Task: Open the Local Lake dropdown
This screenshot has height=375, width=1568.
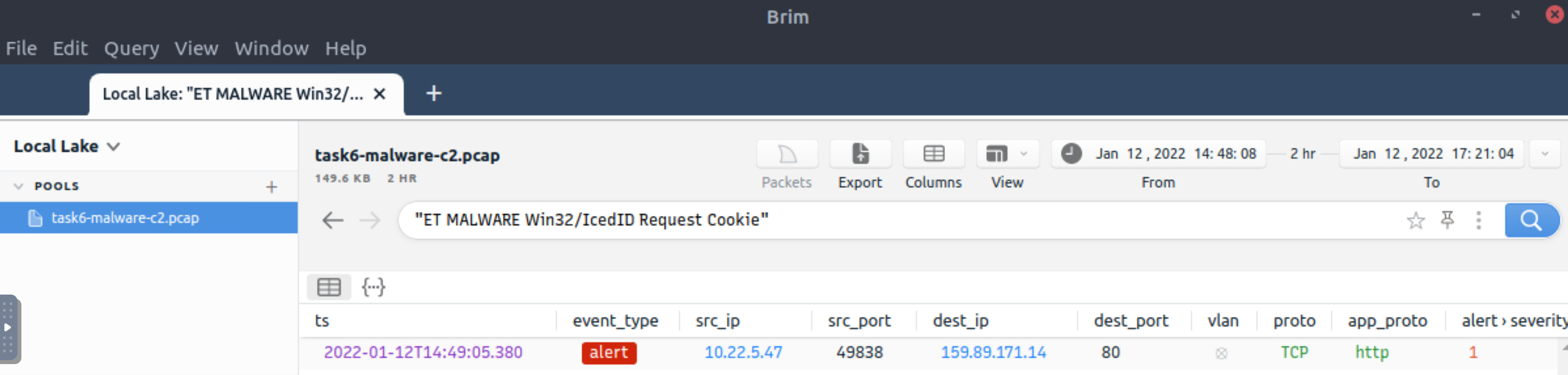Action: (x=67, y=146)
